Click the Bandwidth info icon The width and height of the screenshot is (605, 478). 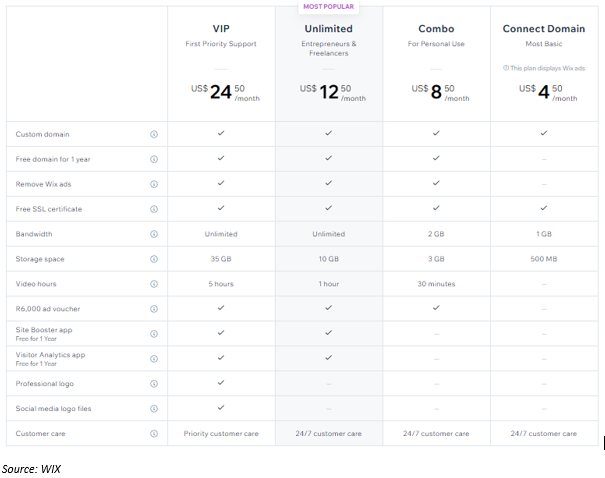click(x=154, y=234)
